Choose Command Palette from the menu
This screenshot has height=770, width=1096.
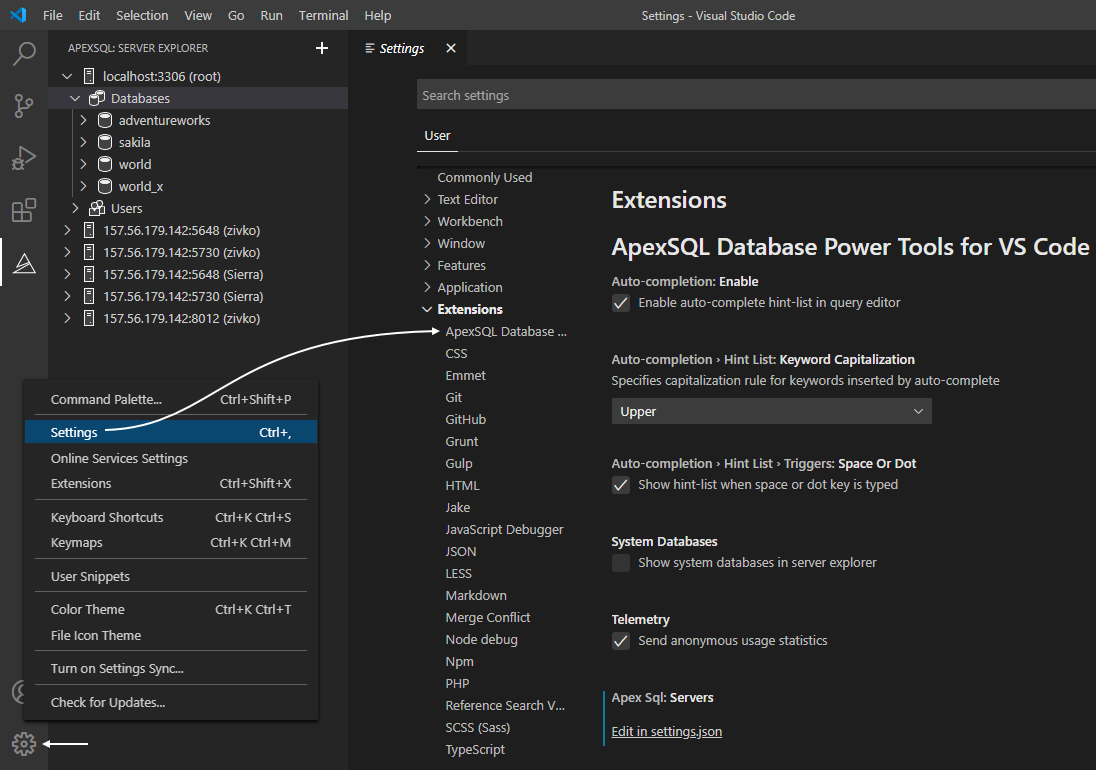click(171, 400)
